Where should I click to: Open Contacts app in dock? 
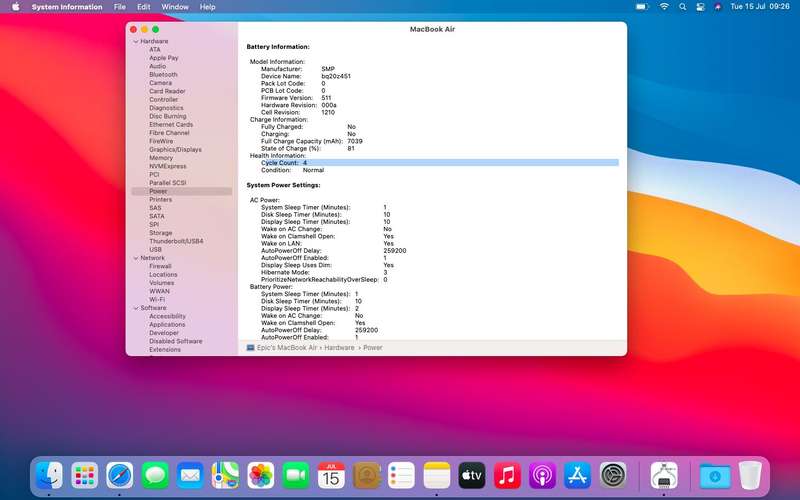click(366, 476)
